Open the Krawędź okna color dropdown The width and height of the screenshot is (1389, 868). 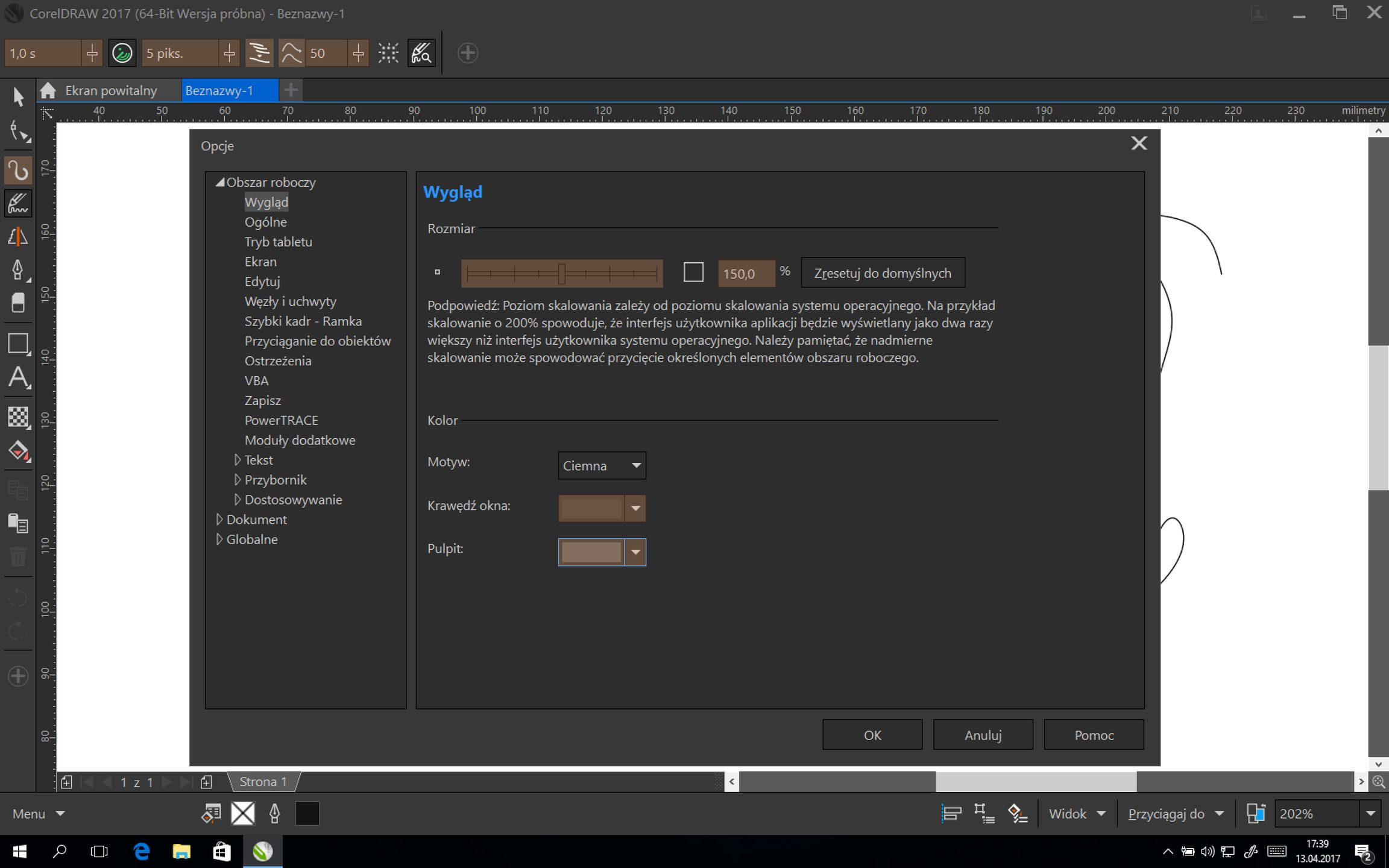635,508
